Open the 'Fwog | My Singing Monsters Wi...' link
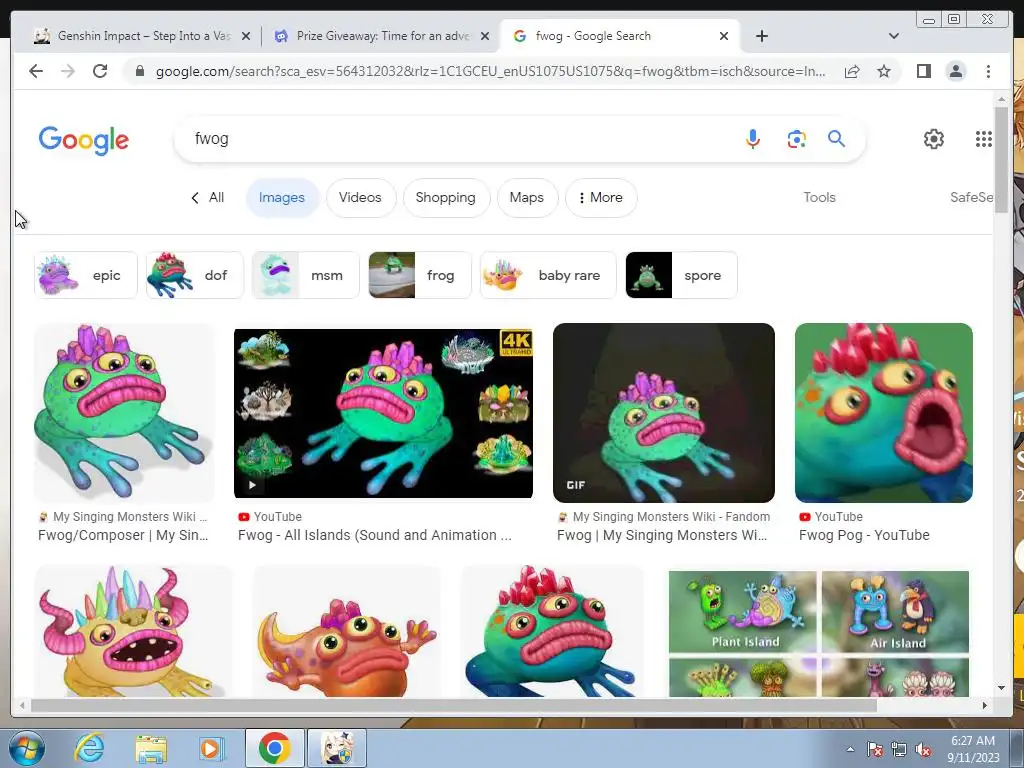The height and width of the screenshot is (768, 1024). click(662, 535)
